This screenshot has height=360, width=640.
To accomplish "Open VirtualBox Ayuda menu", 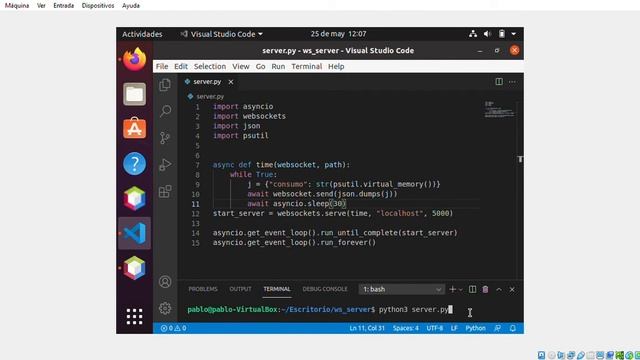I will pos(131,6).
